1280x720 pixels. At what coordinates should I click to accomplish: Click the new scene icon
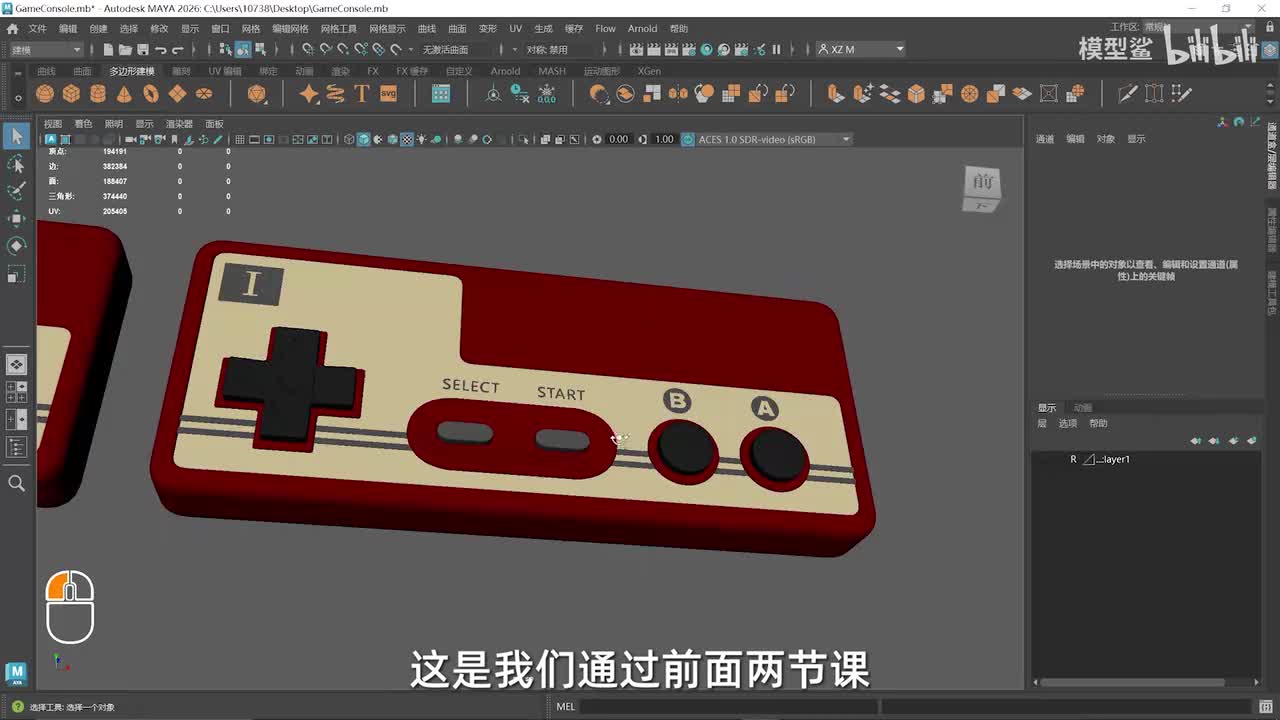pos(107,49)
